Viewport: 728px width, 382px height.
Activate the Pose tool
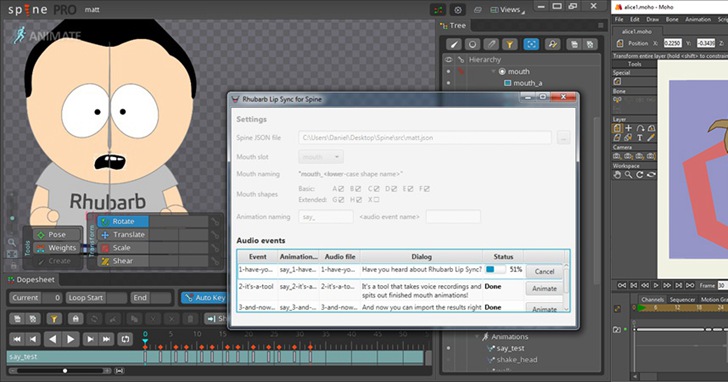(x=57, y=235)
